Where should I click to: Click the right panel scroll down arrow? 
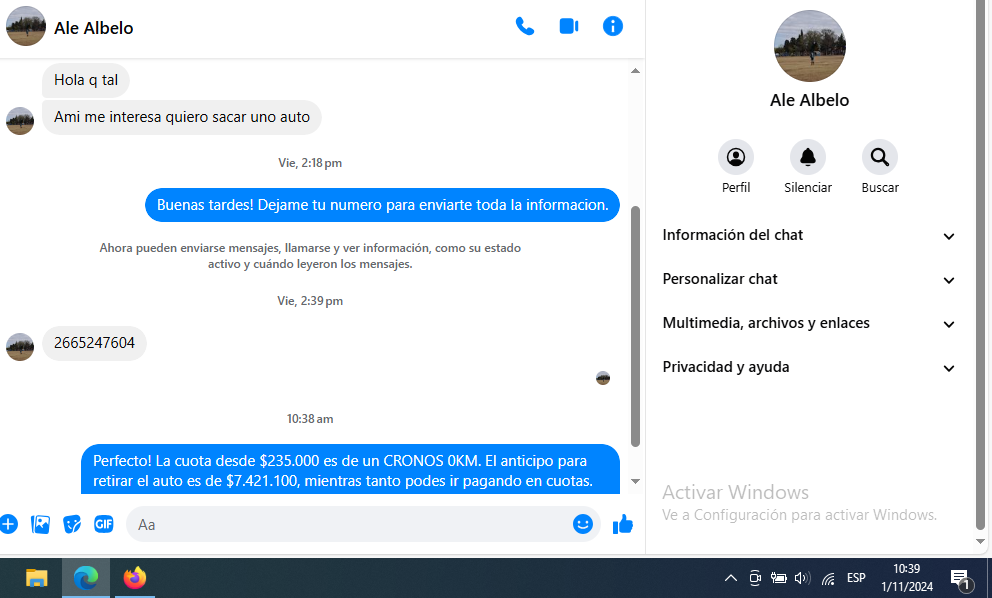[x=981, y=541]
